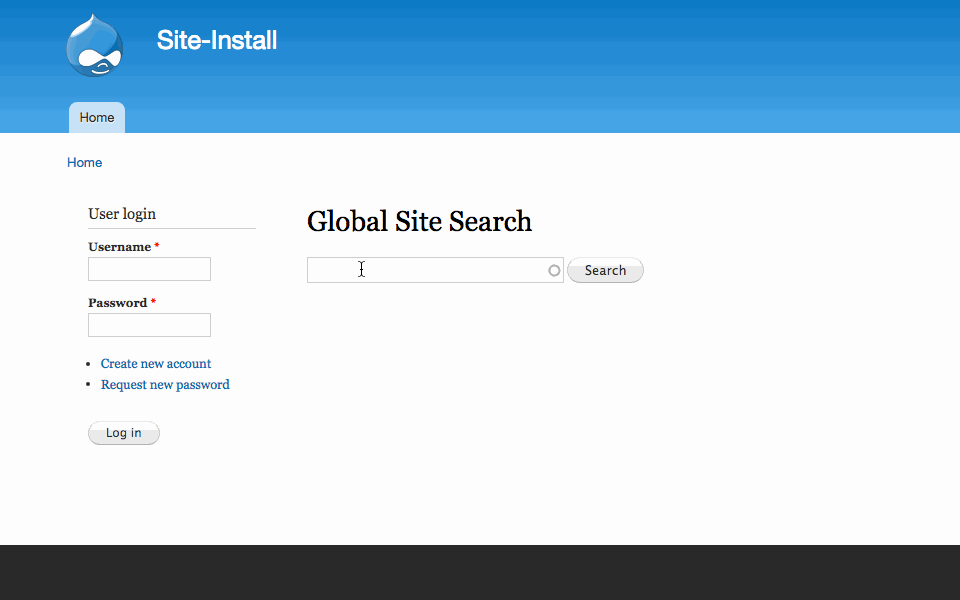
Task: Focus the Username text field
Action: [149, 269]
